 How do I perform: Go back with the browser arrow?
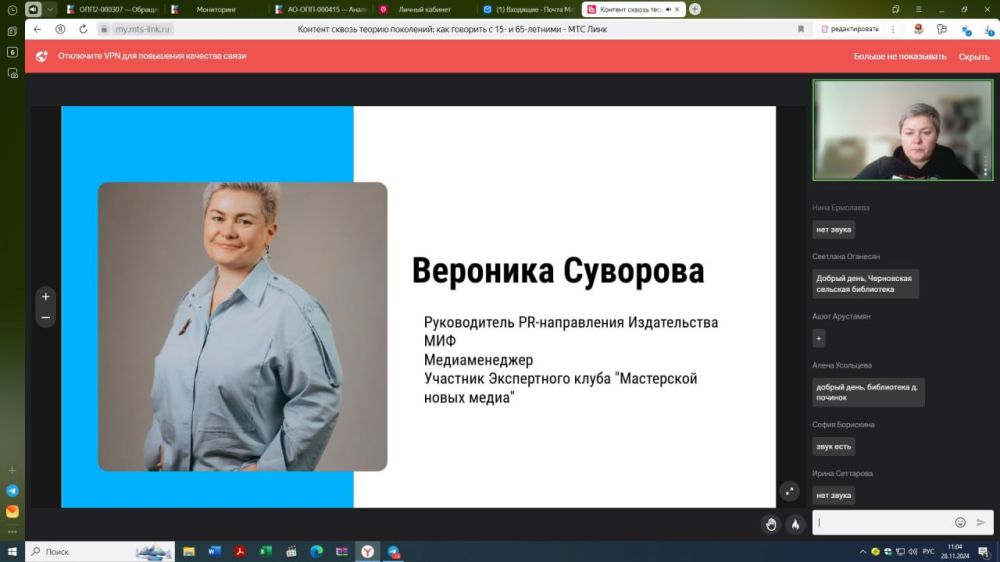coord(37,29)
